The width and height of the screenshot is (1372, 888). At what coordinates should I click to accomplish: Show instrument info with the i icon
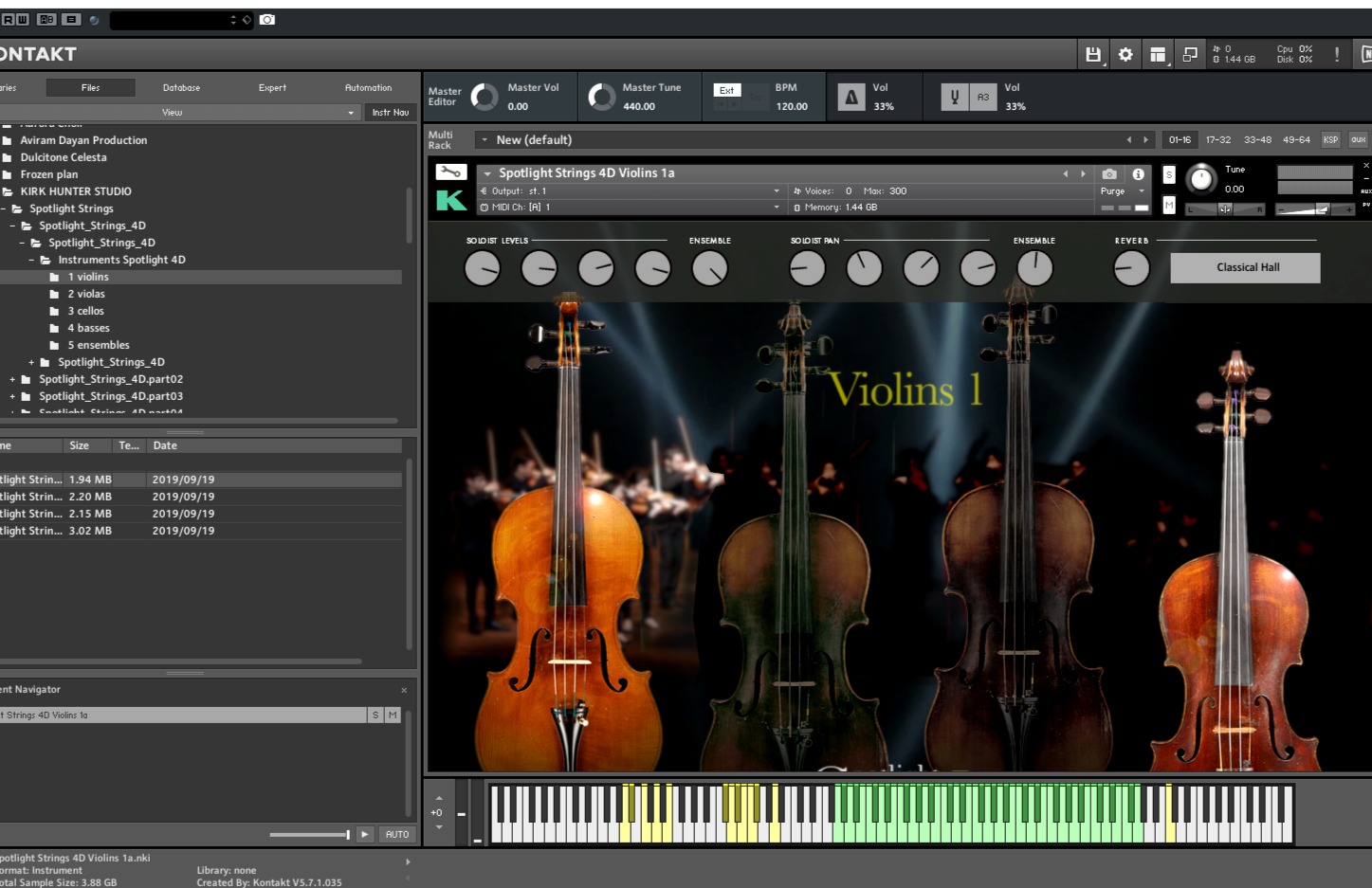coord(1138,174)
